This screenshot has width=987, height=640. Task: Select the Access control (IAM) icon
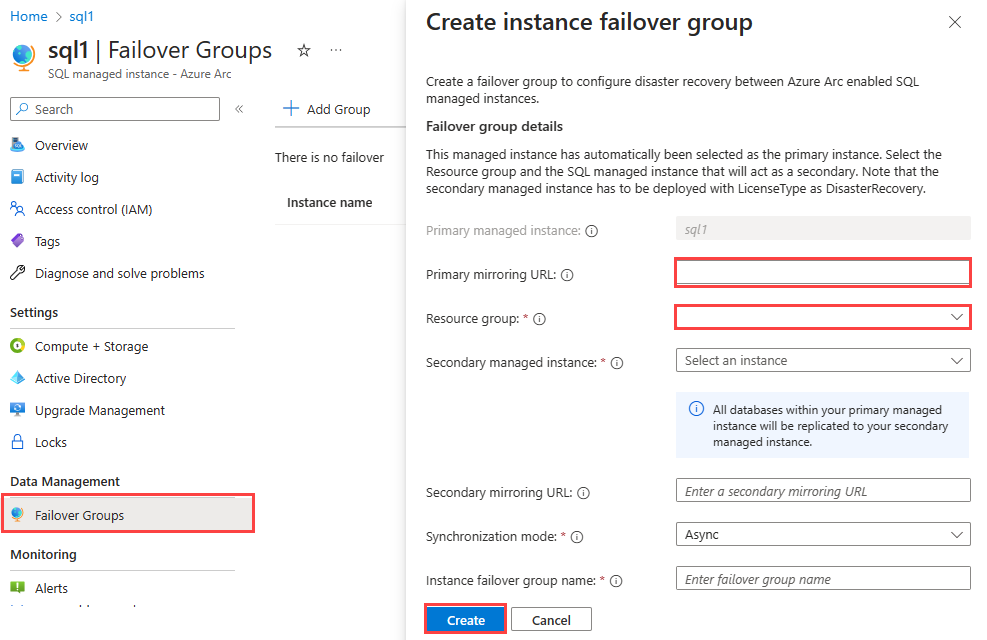tap(18, 208)
